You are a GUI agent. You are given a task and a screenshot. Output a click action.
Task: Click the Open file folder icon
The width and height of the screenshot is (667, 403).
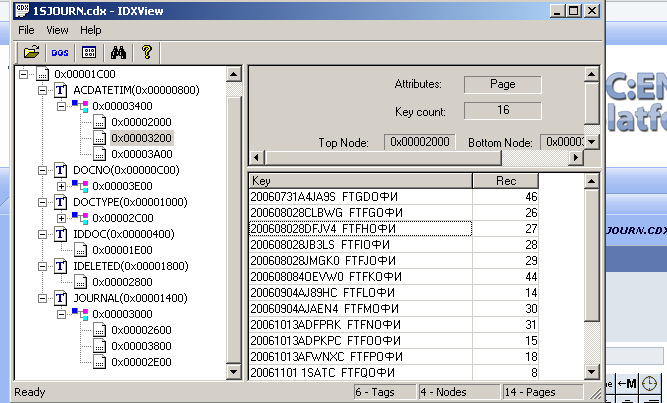31,51
